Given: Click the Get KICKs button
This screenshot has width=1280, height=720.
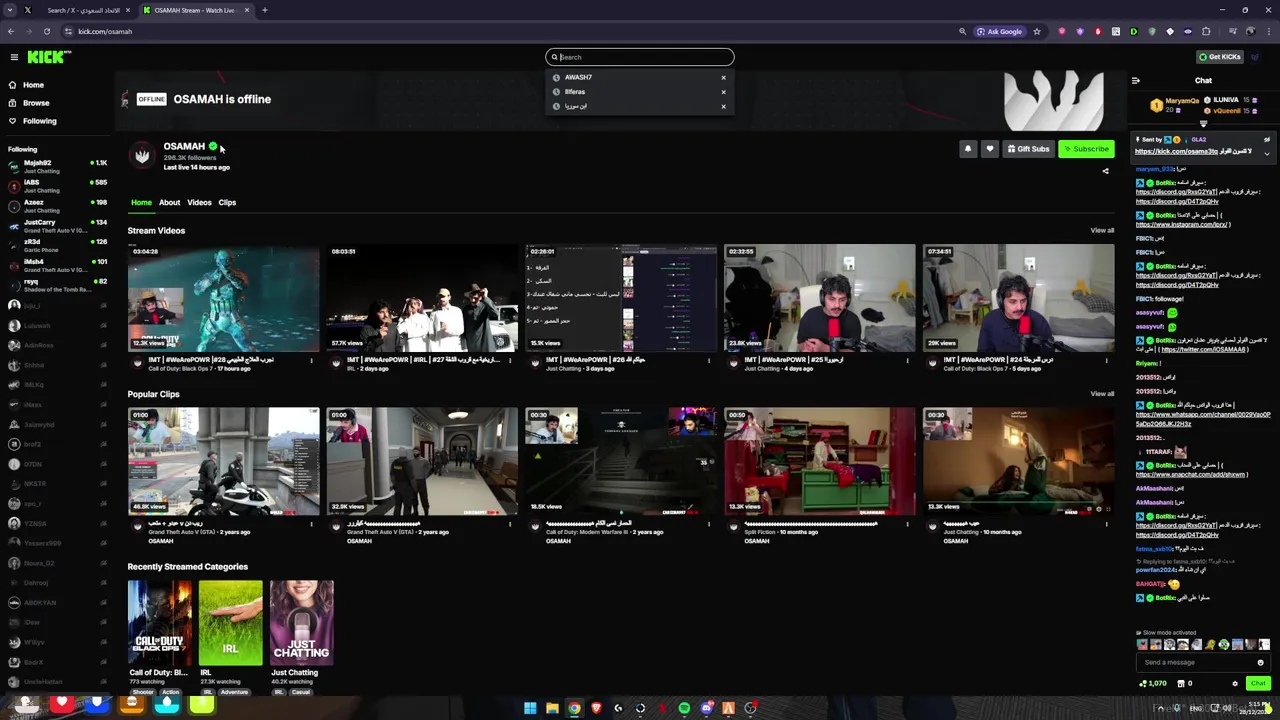Looking at the screenshot, I should pos(1220,57).
